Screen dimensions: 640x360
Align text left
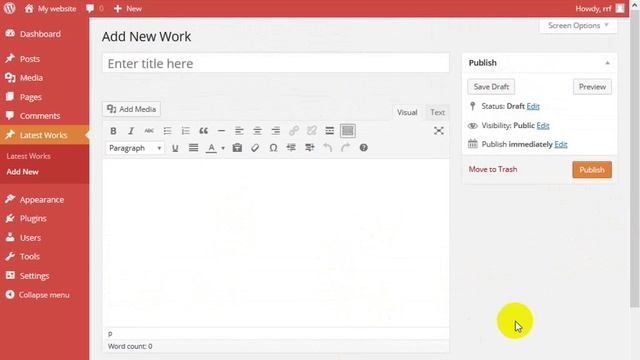239,131
